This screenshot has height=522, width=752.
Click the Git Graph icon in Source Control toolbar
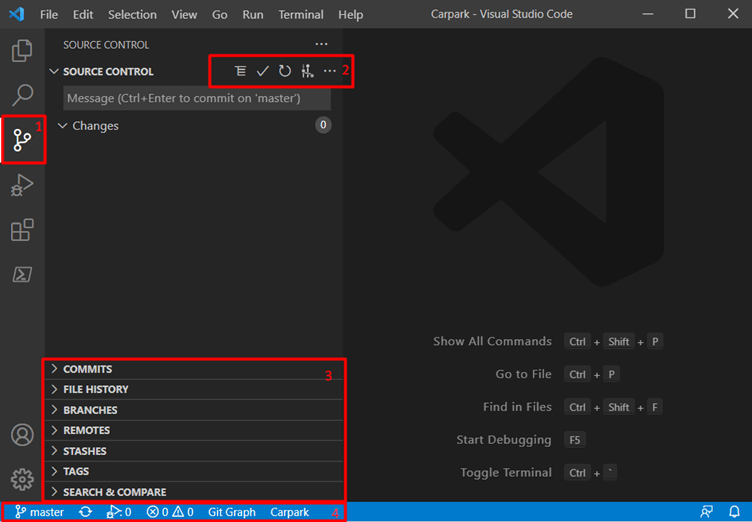307,71
